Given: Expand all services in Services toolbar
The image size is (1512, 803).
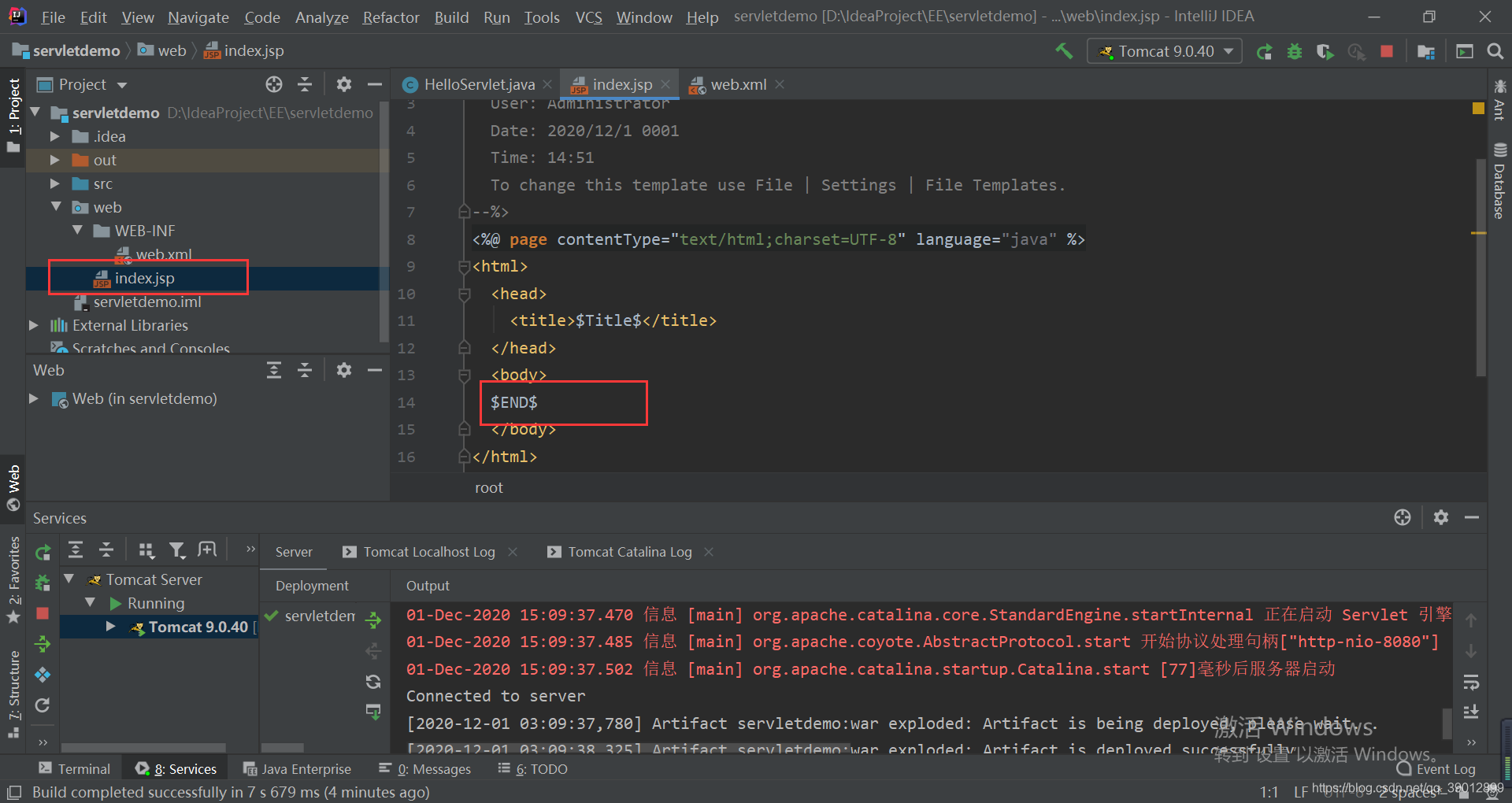Looking at the screenshot, I should click(x=76, y=550).
